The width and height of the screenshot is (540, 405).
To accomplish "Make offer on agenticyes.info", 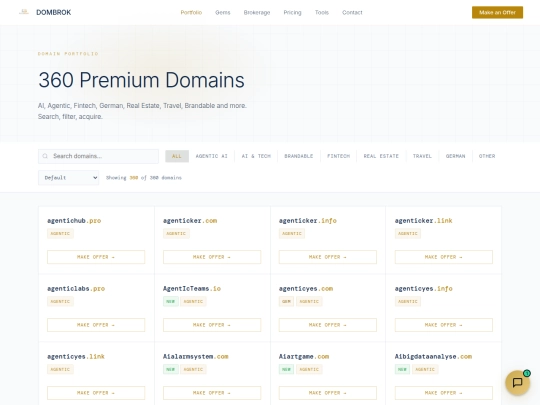I will tap(444, 325).
